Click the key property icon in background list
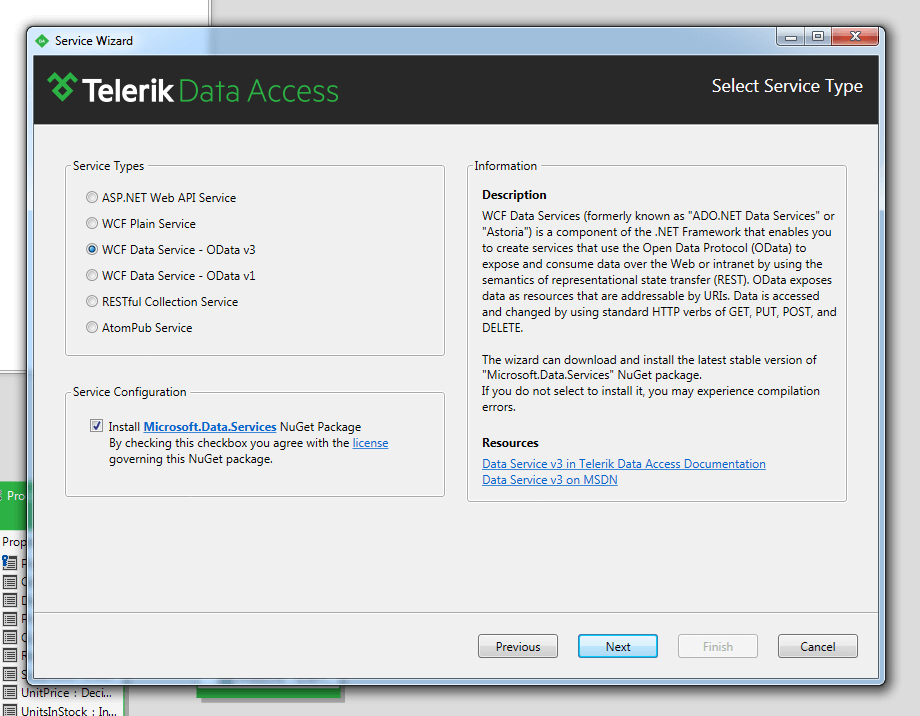Screen dimensions: 920x716 [9, 562]
